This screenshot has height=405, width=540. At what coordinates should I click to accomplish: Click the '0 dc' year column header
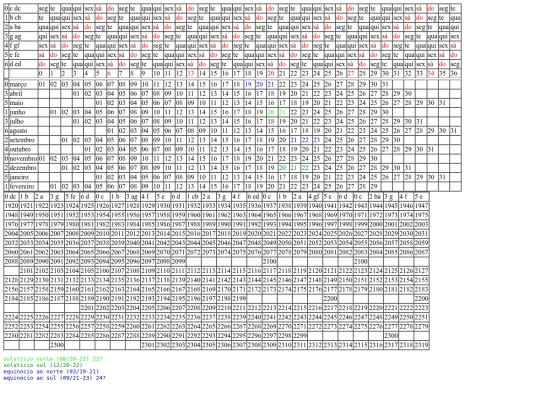pos(11,197)
